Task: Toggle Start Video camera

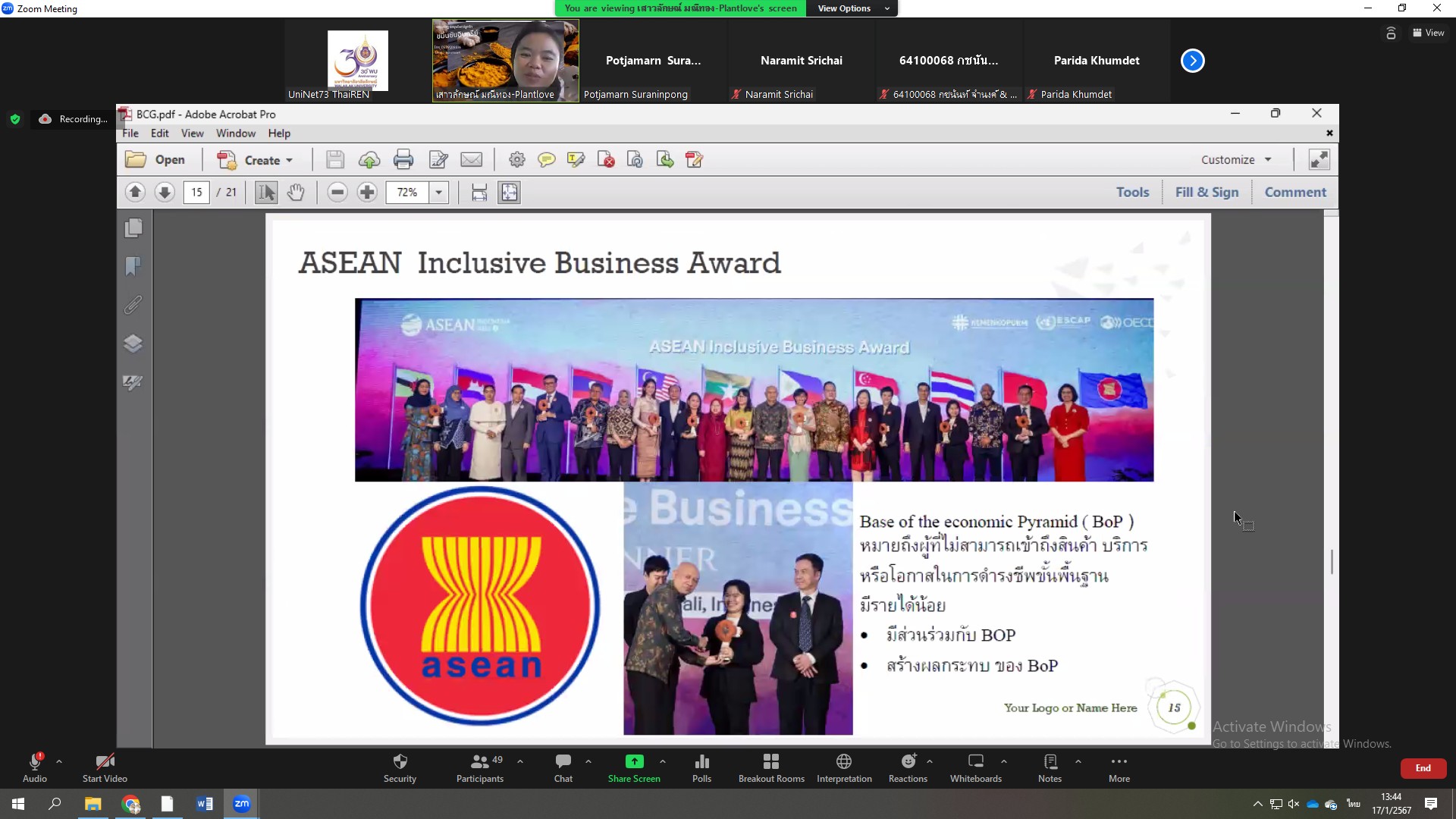Action: (105, 767)
